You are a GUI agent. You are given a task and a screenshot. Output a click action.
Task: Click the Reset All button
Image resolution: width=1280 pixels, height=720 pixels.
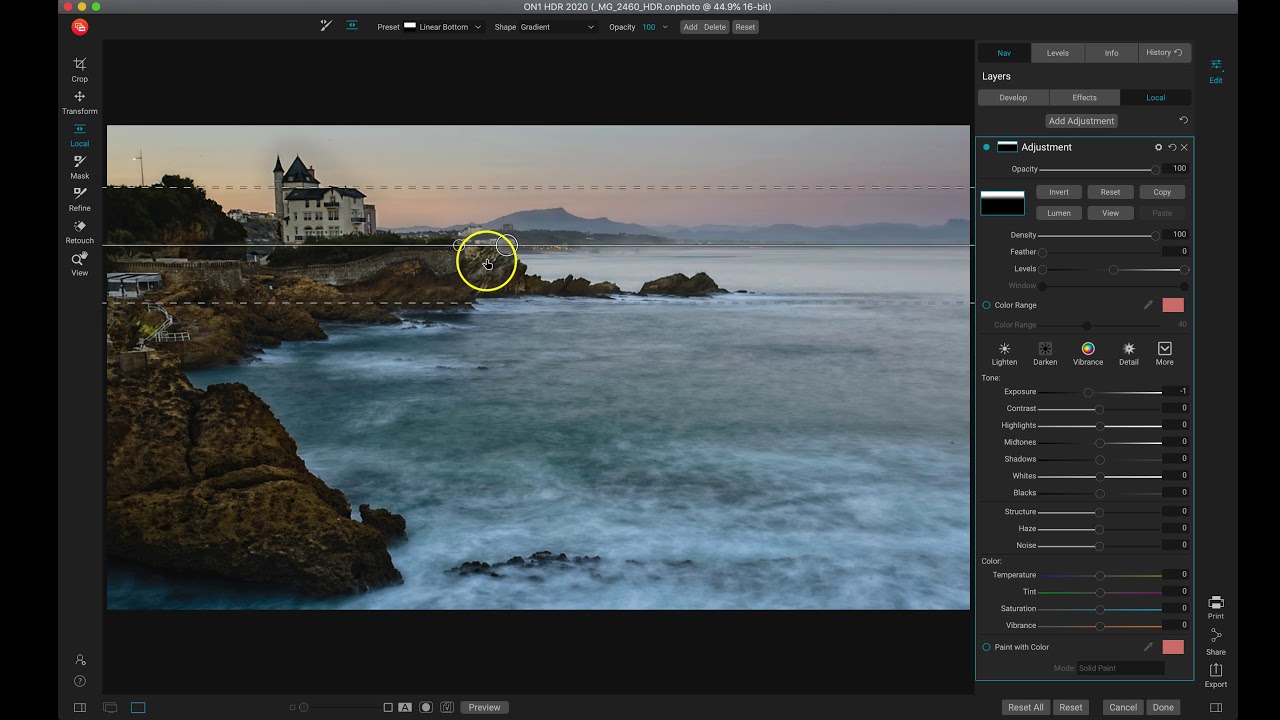tap(1025, 707)
